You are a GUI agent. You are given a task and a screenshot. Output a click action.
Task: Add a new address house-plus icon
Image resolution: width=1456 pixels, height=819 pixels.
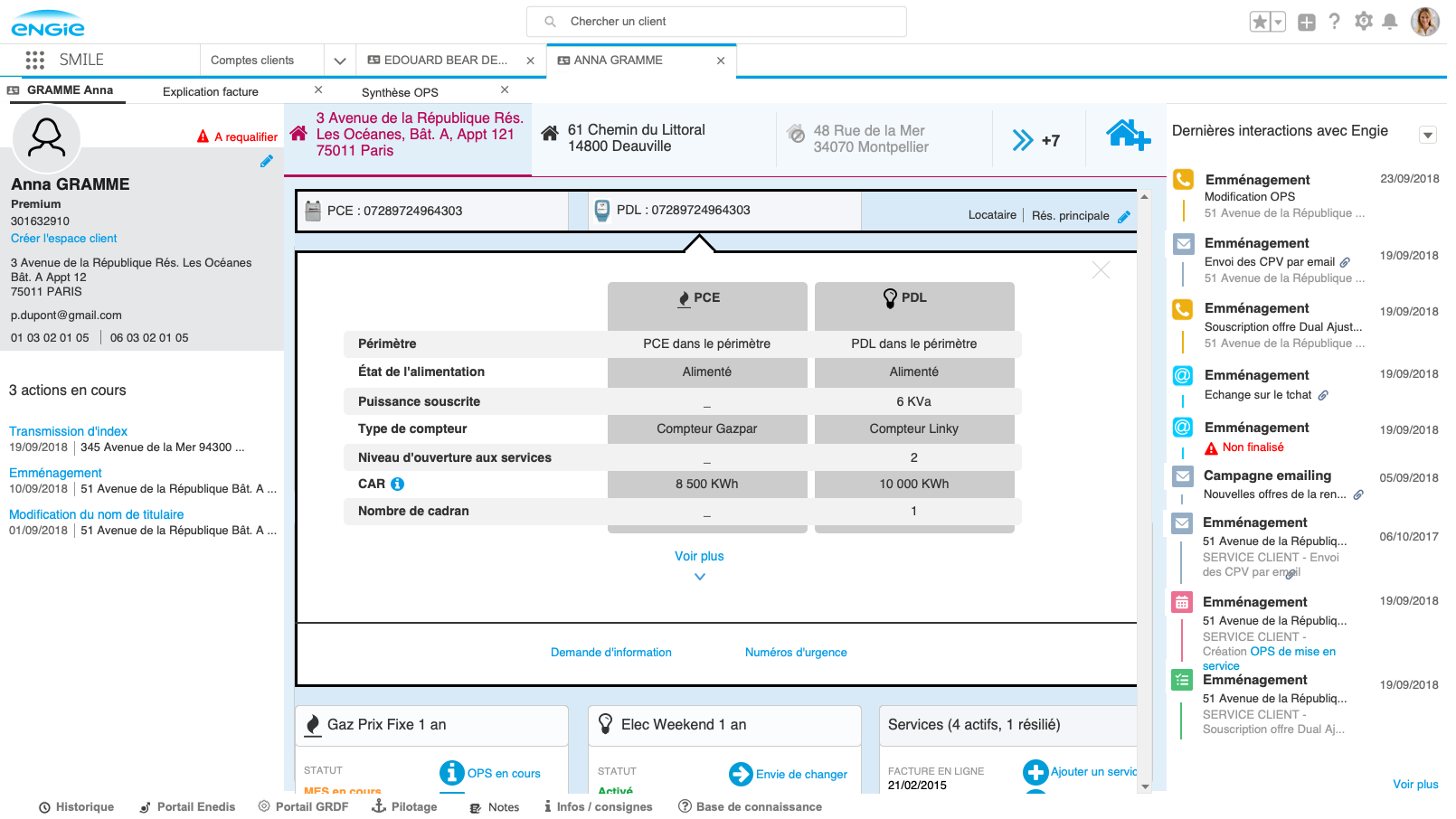click(x=1128, y=135)
